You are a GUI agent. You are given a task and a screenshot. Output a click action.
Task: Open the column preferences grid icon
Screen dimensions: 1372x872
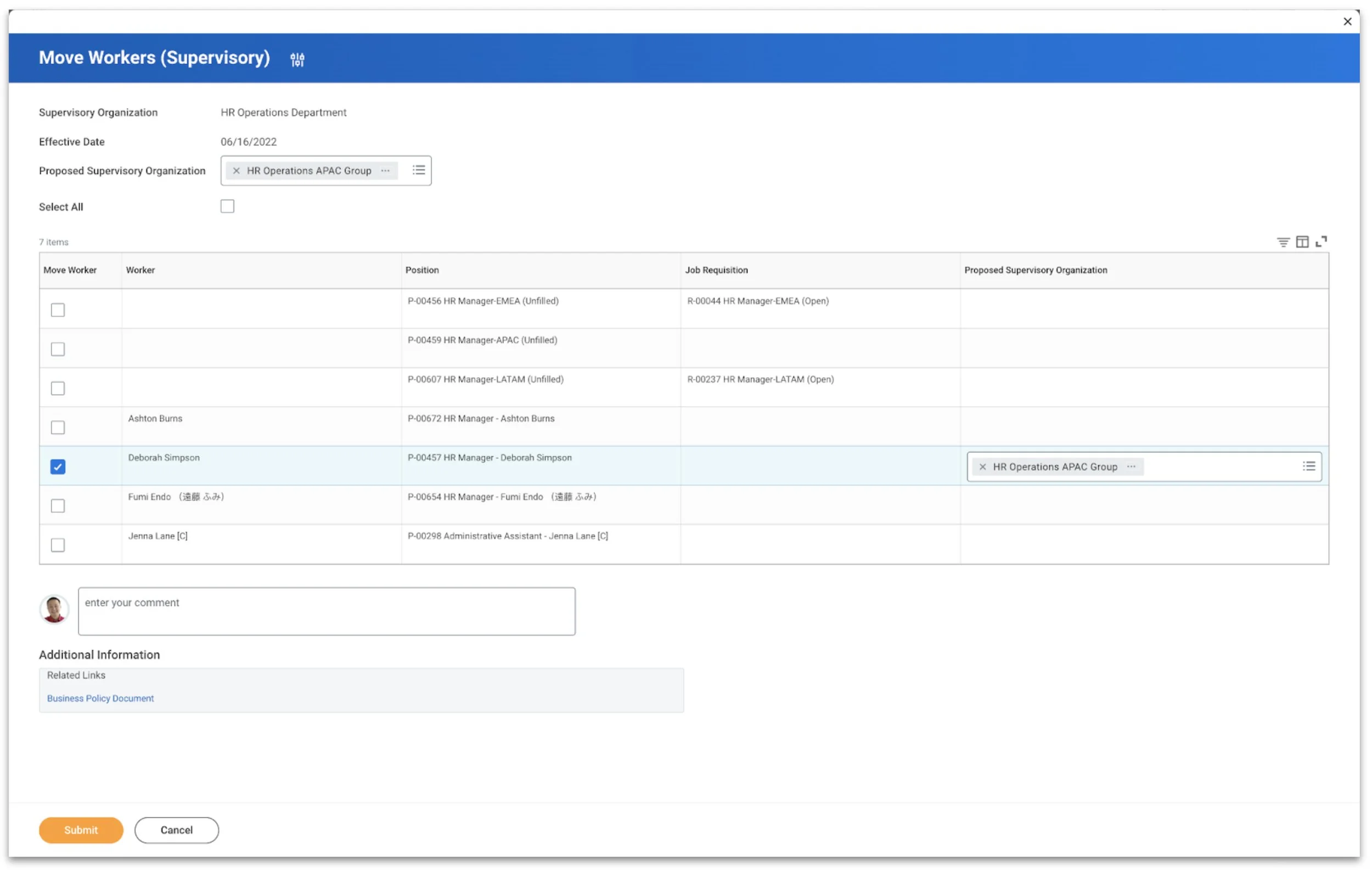click(x=1302, y=241)
